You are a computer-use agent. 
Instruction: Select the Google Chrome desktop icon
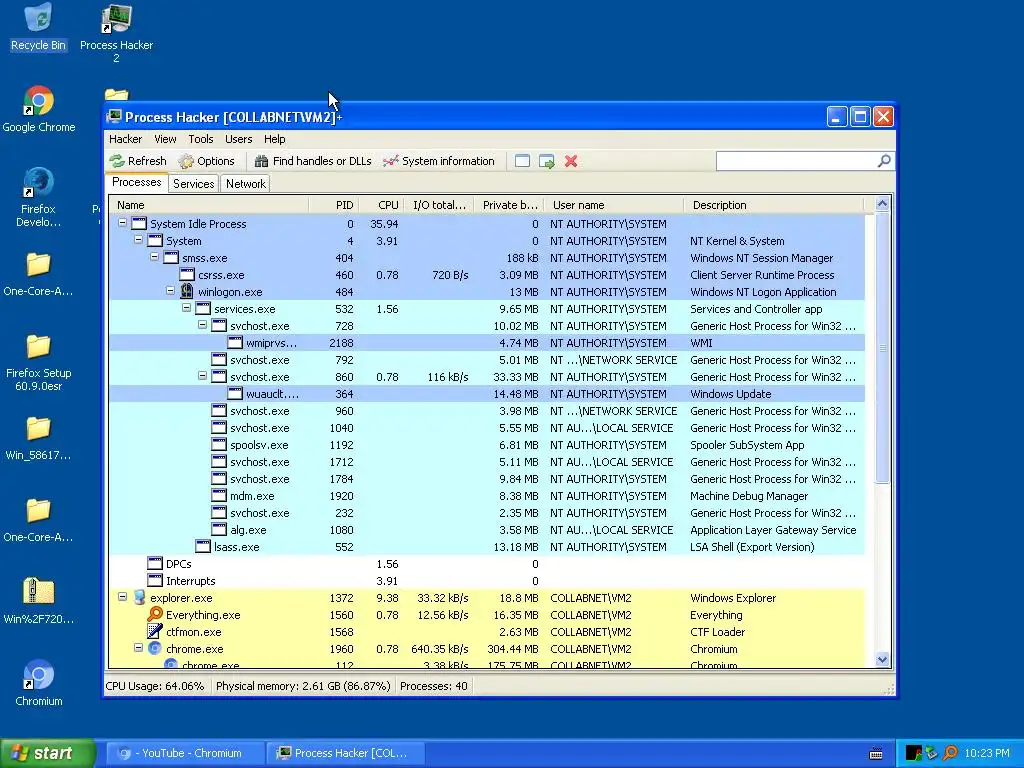[39, 109]
